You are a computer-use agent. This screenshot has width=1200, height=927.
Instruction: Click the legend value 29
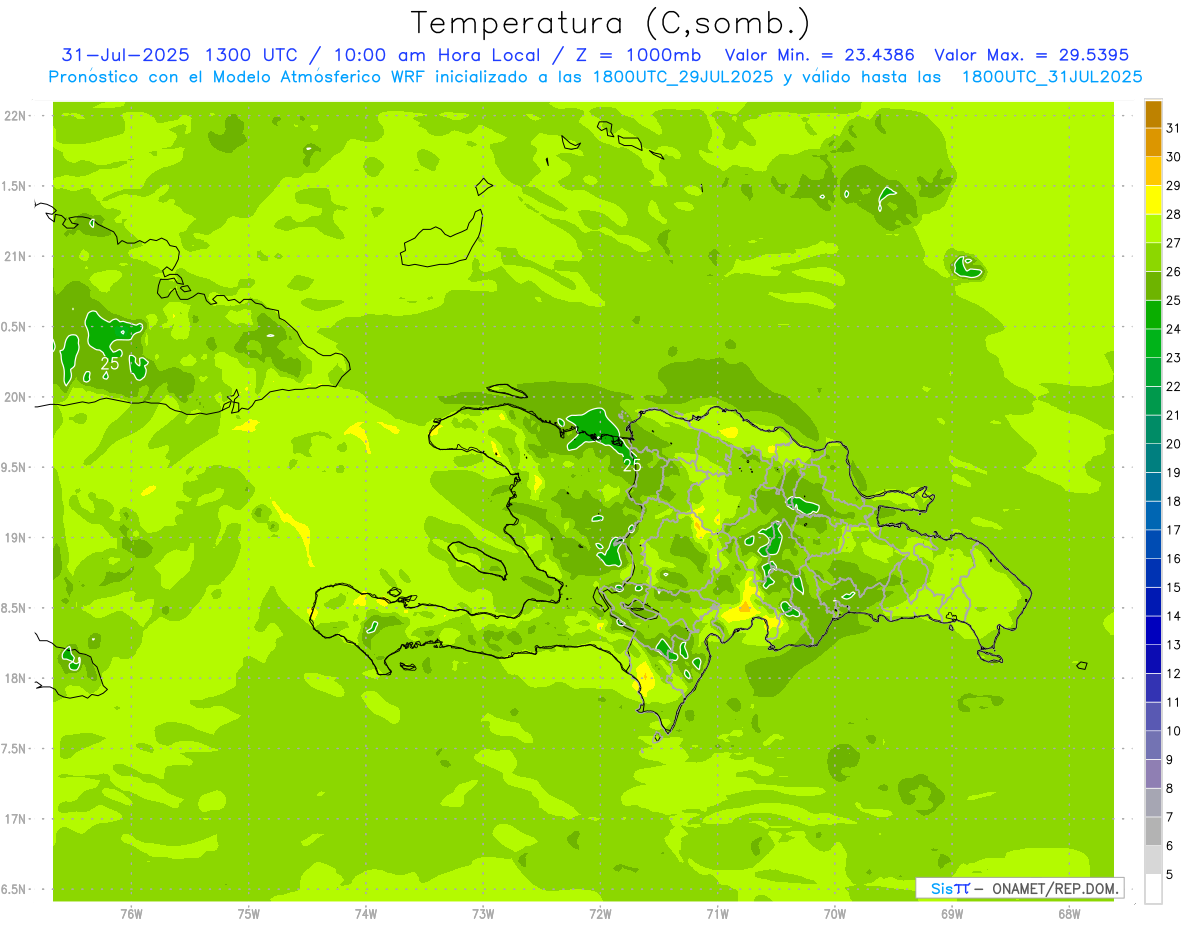tap(1174, 186)
